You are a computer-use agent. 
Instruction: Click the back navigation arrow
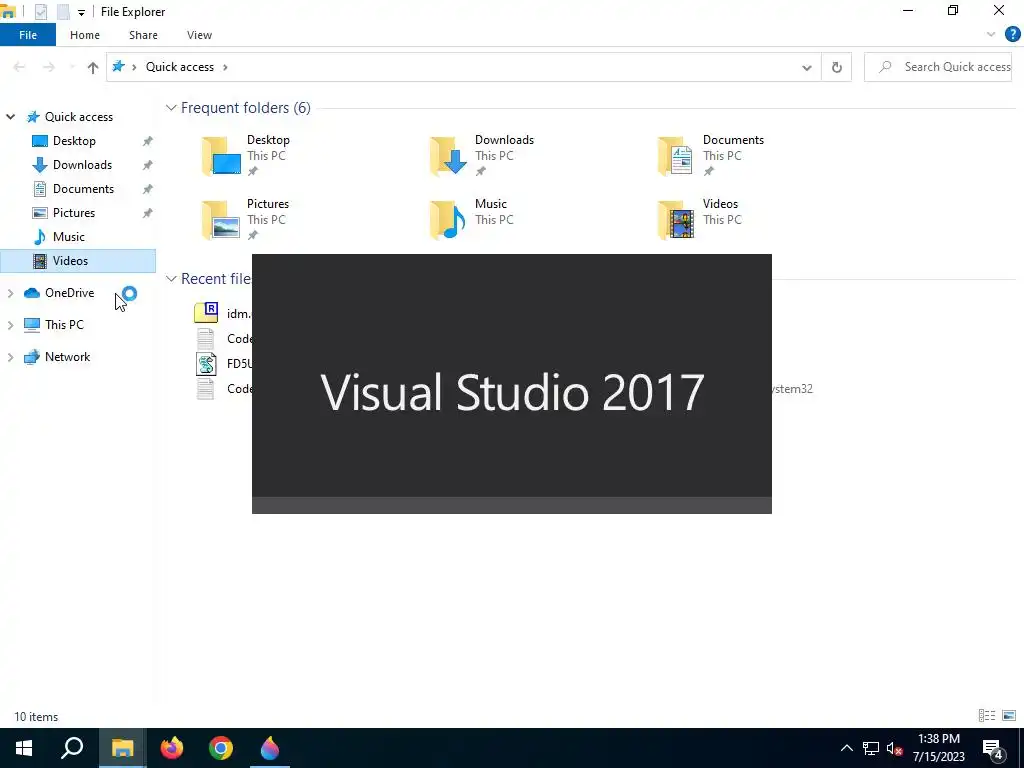19,67
